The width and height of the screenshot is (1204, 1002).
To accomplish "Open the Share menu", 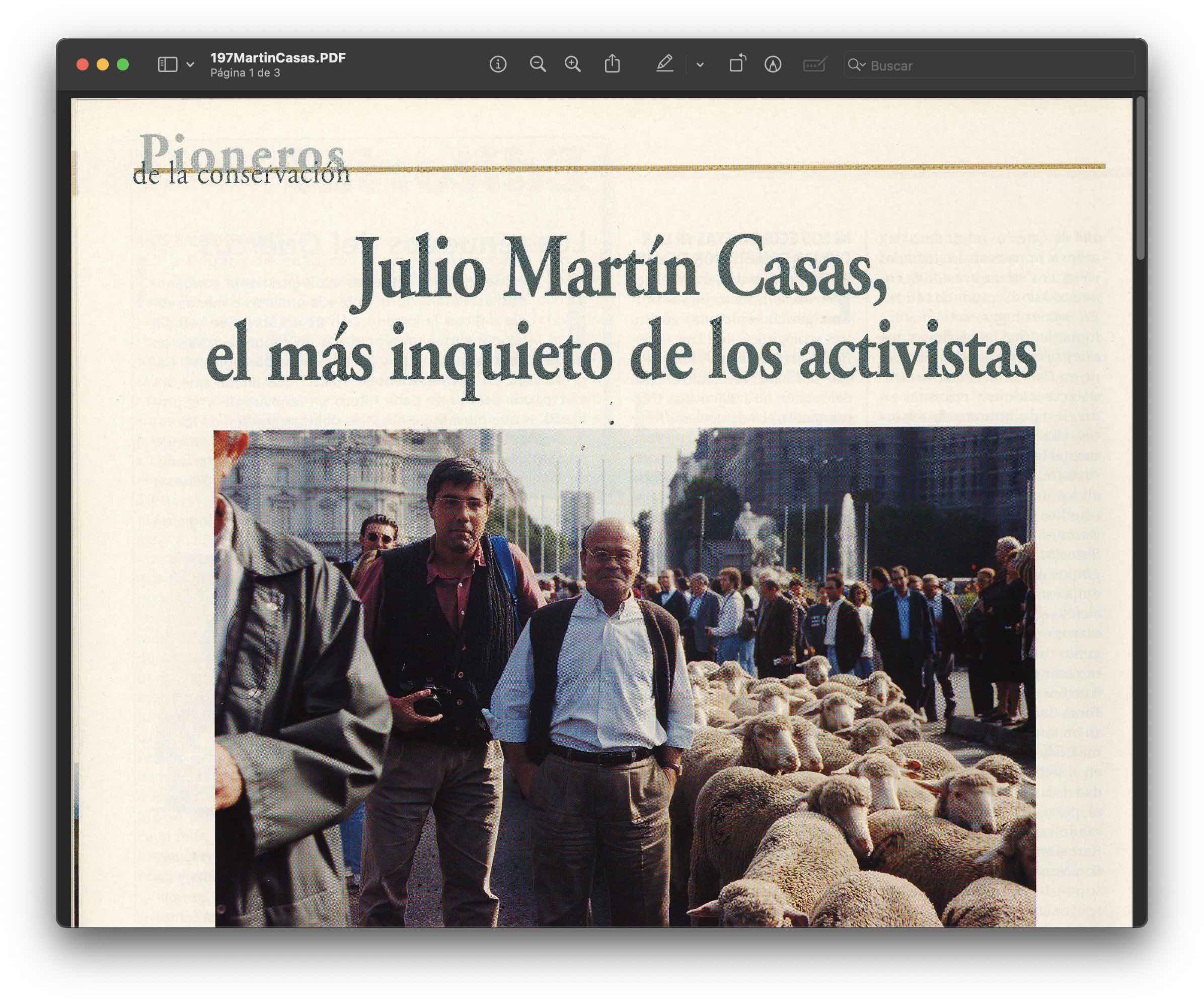I will tap(613, 63).
